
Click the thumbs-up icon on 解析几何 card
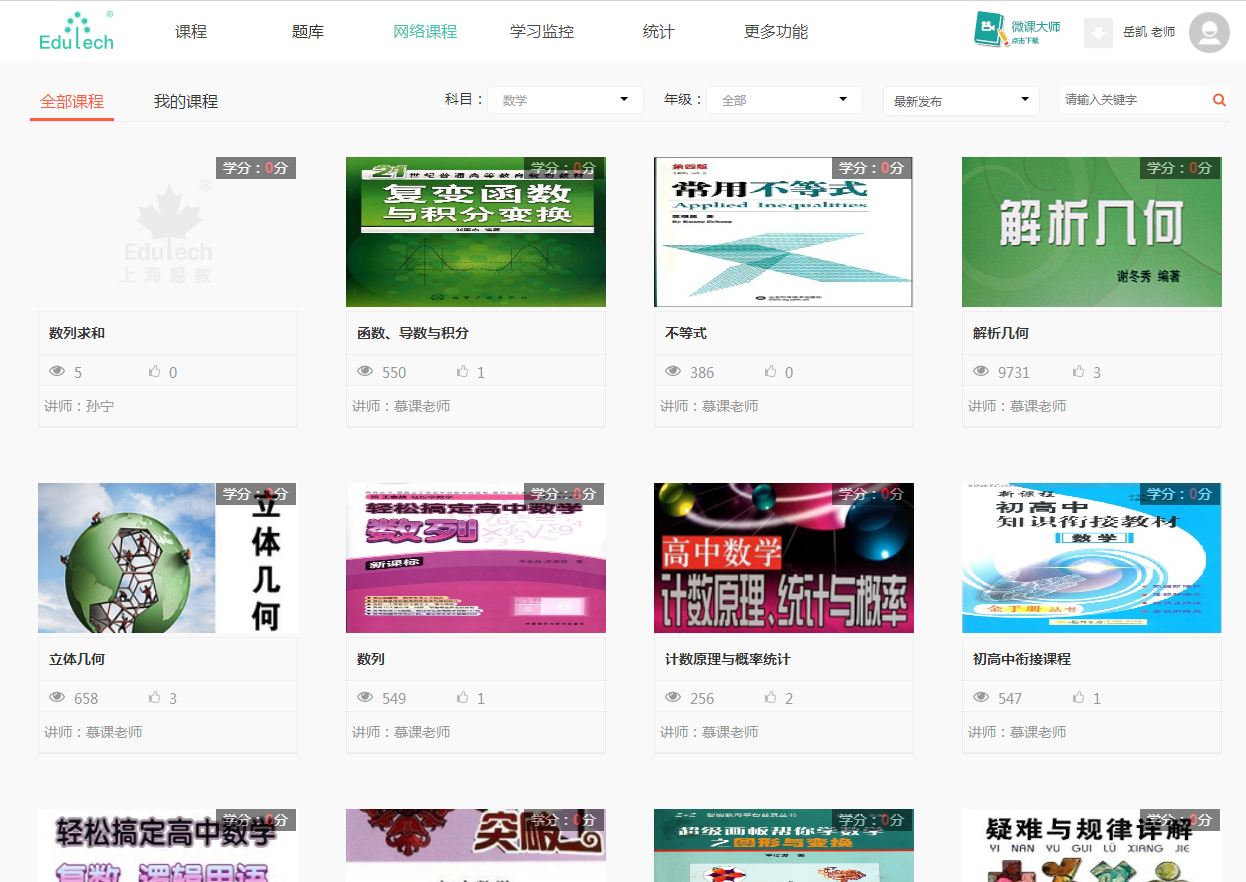(1079, 371)
